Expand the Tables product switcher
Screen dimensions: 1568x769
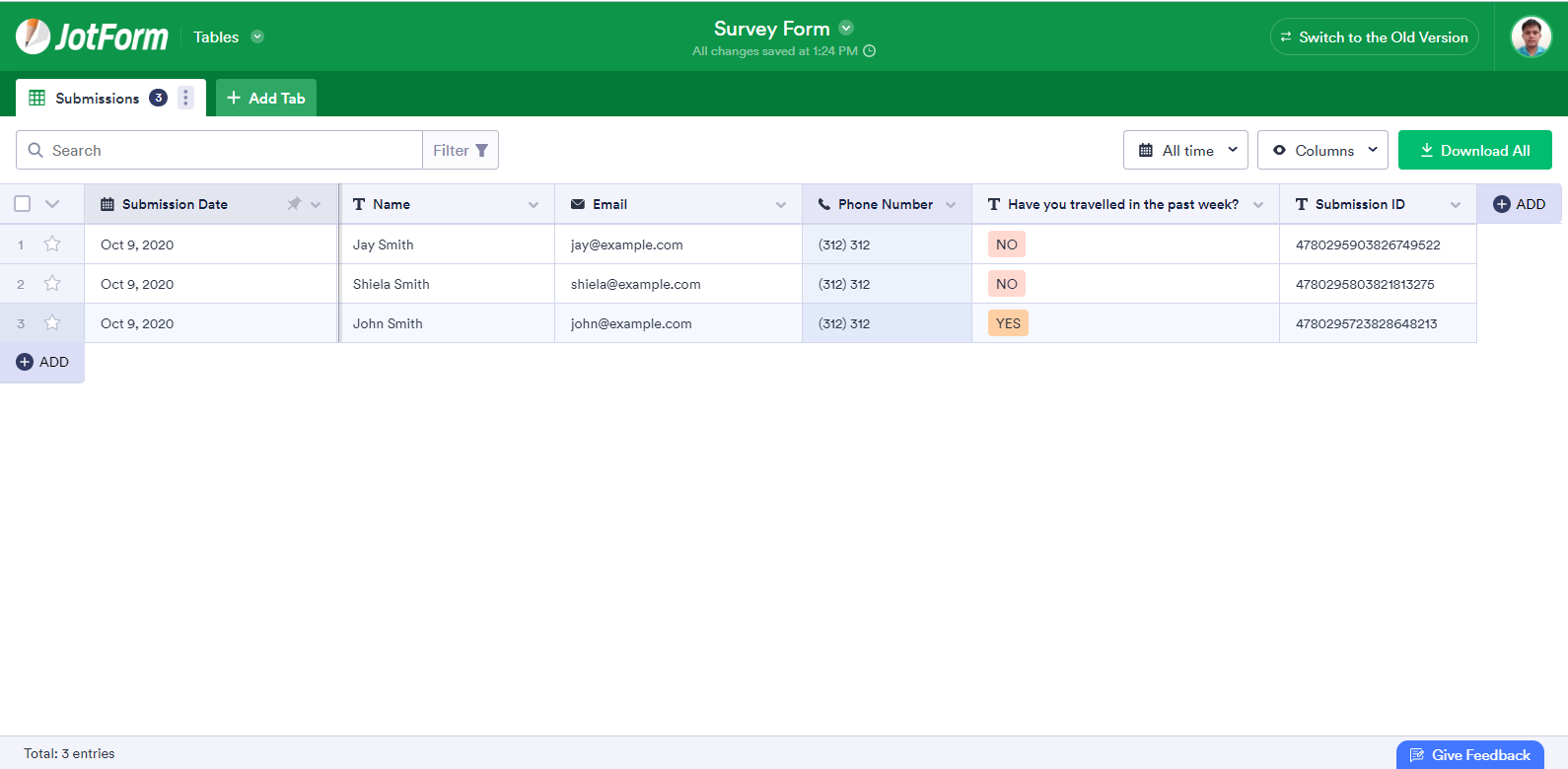(x=257, y=37)
